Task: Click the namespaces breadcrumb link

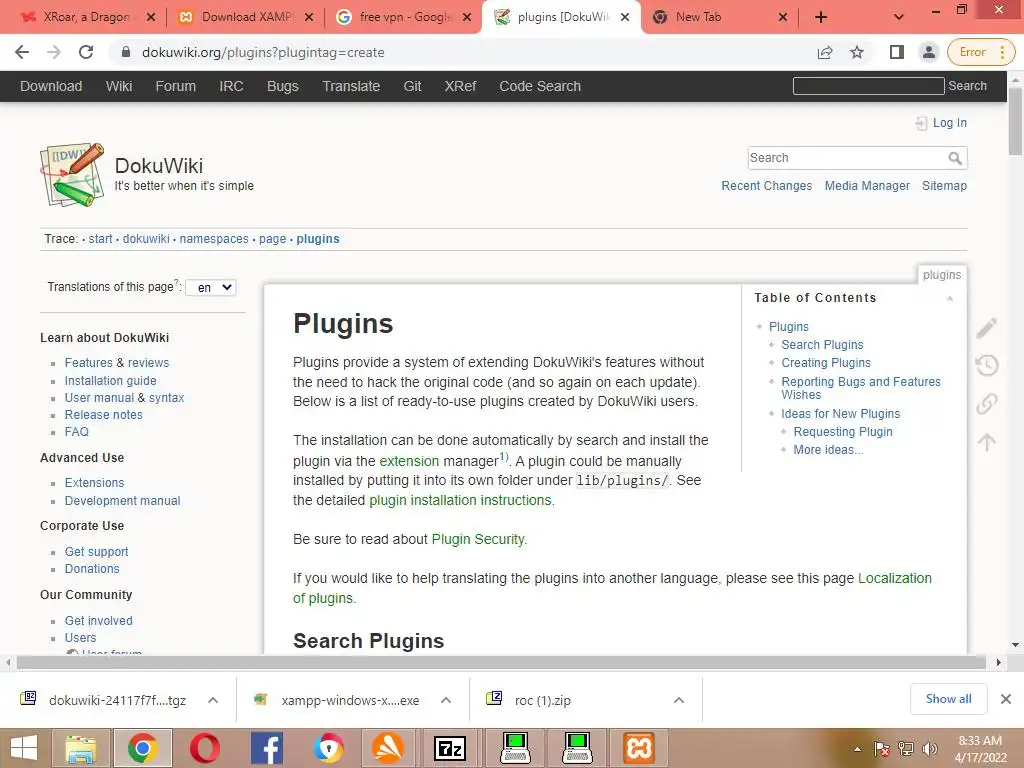Action: [214, 239]
